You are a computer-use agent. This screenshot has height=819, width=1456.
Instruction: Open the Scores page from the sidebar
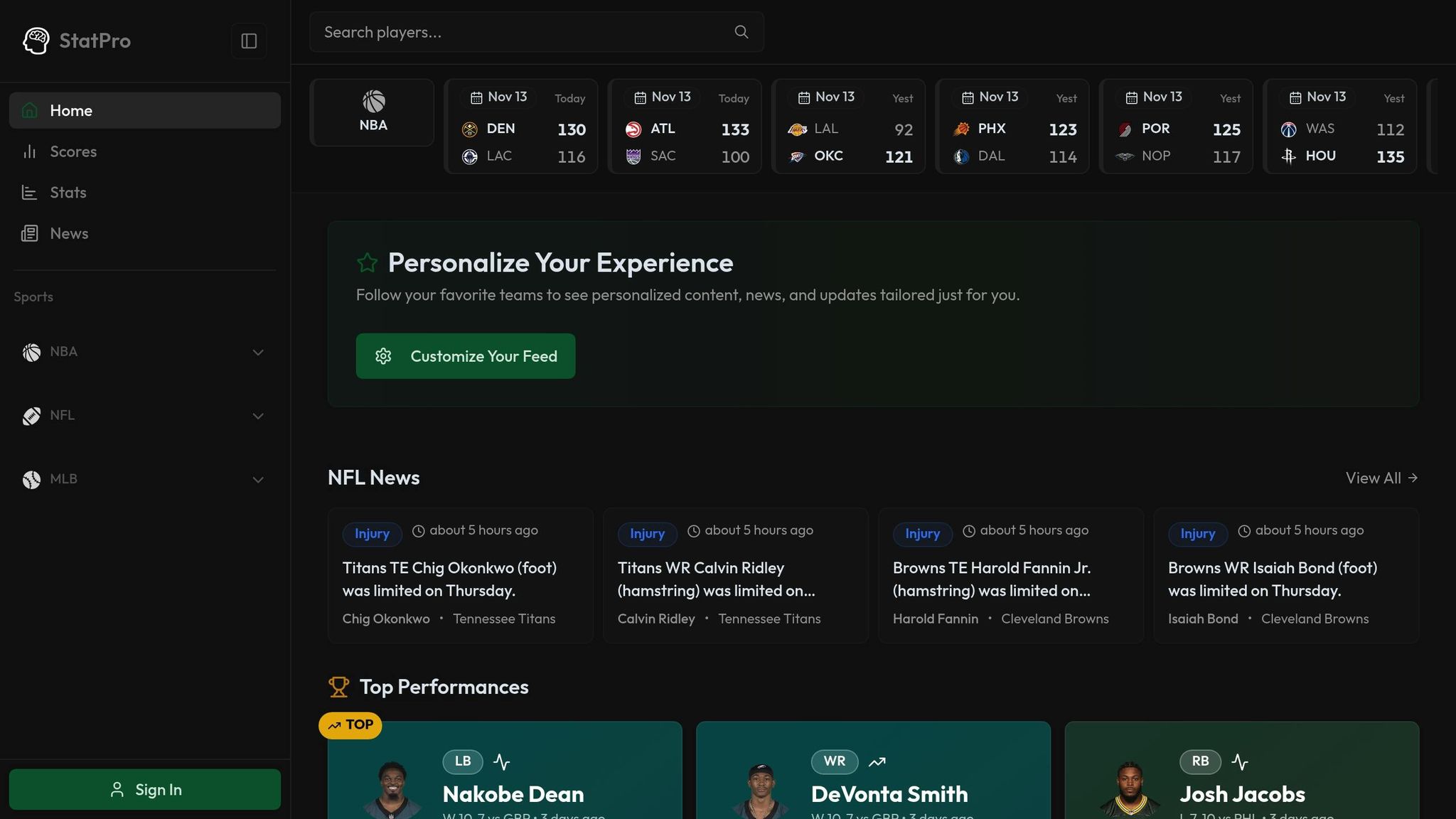[73, 151]
